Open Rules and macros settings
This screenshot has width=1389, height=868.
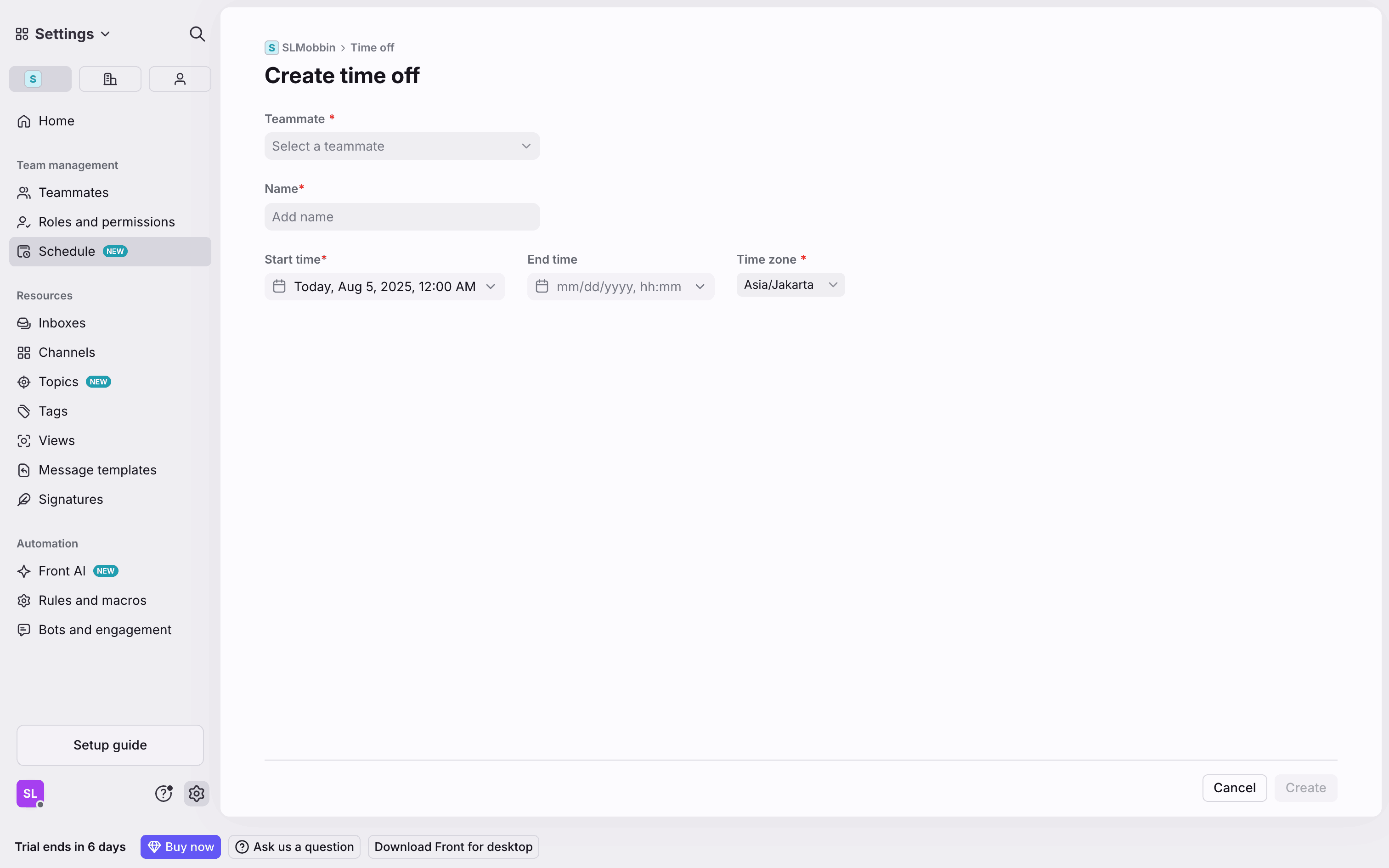pos(92,601)
